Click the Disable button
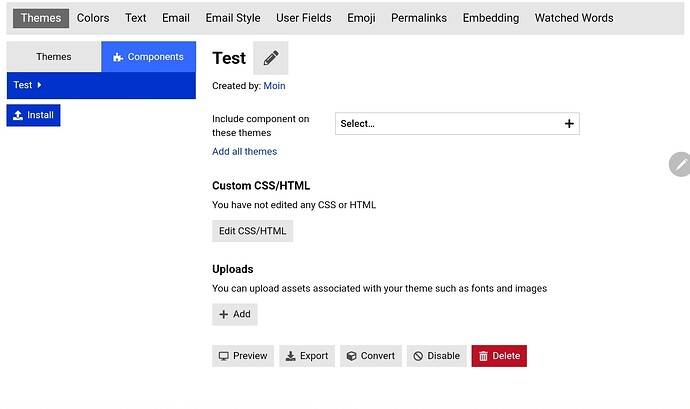Viewport: 690px width, 409px height. pos(437,356)
